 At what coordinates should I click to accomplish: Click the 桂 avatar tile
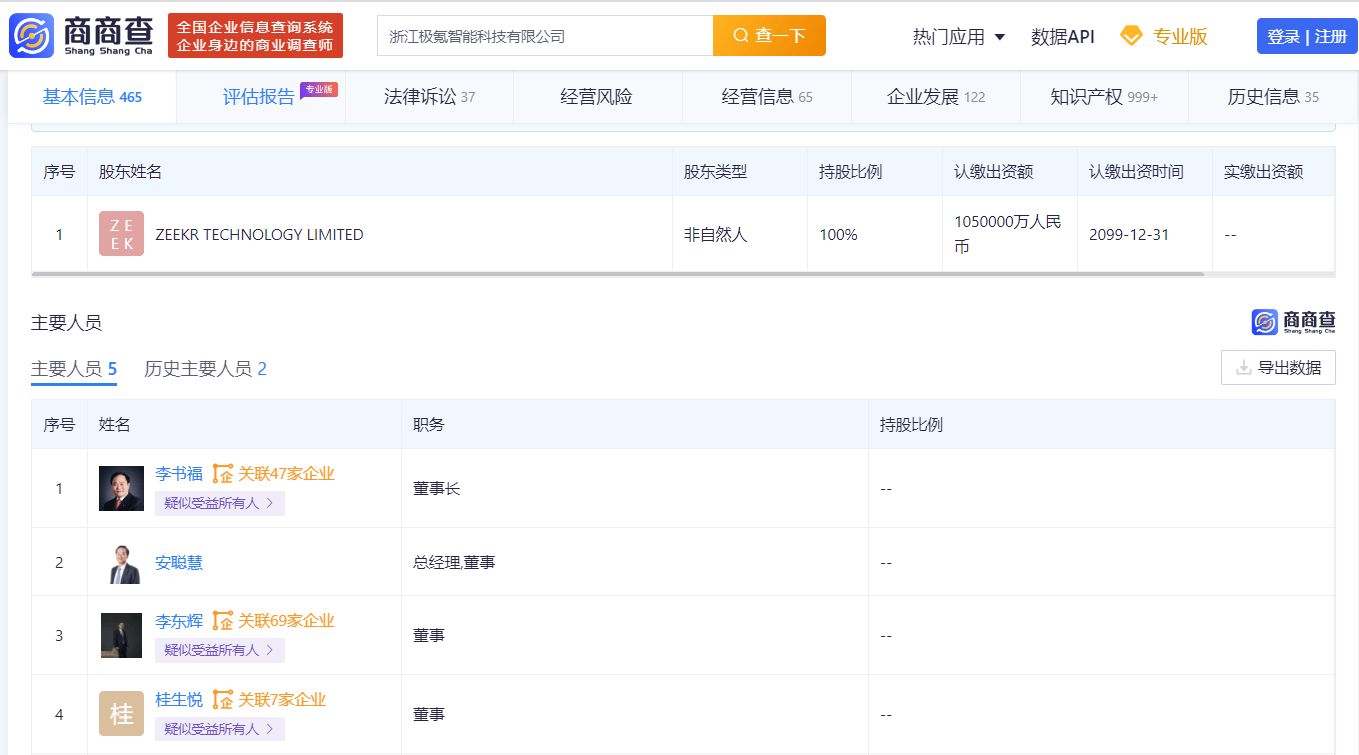tap(121, 714)
